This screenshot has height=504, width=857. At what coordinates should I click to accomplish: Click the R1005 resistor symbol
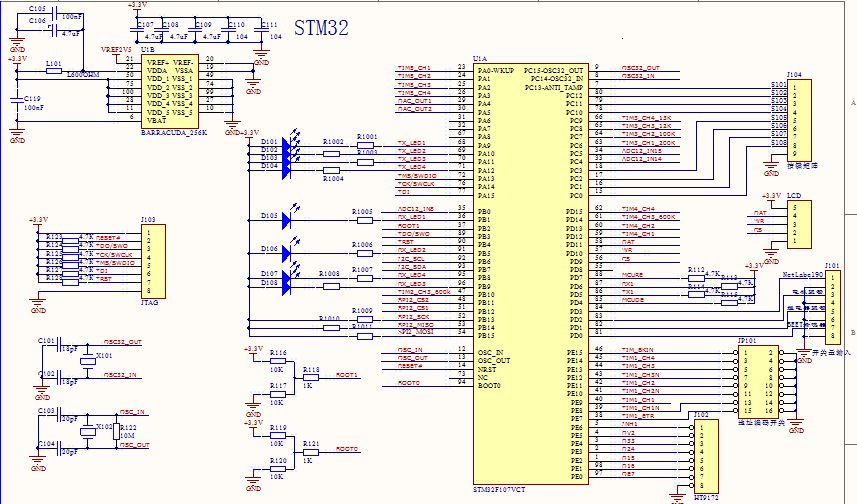click(365, 220)
